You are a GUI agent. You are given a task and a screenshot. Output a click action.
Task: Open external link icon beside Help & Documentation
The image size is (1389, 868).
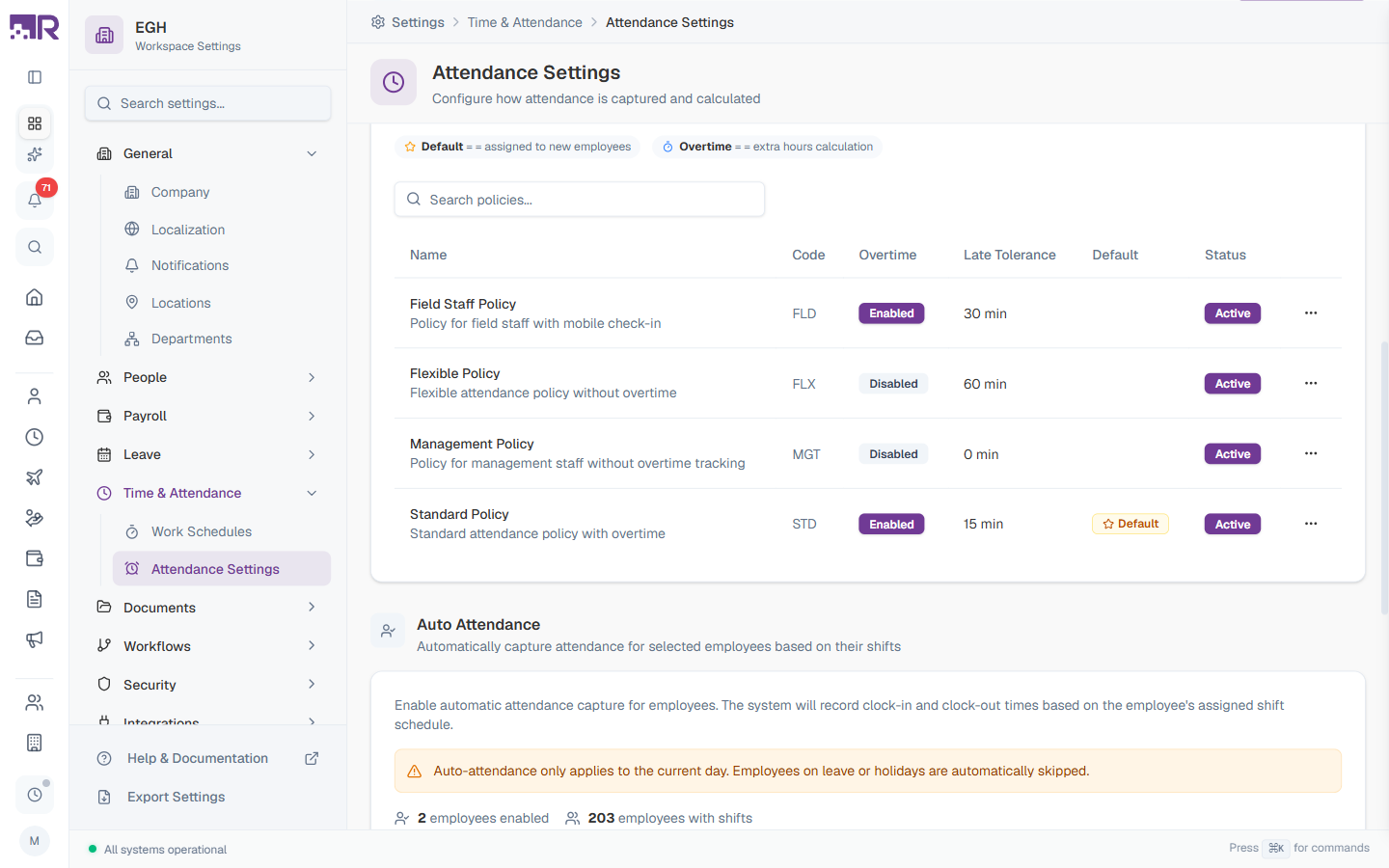tap(312, 758)
